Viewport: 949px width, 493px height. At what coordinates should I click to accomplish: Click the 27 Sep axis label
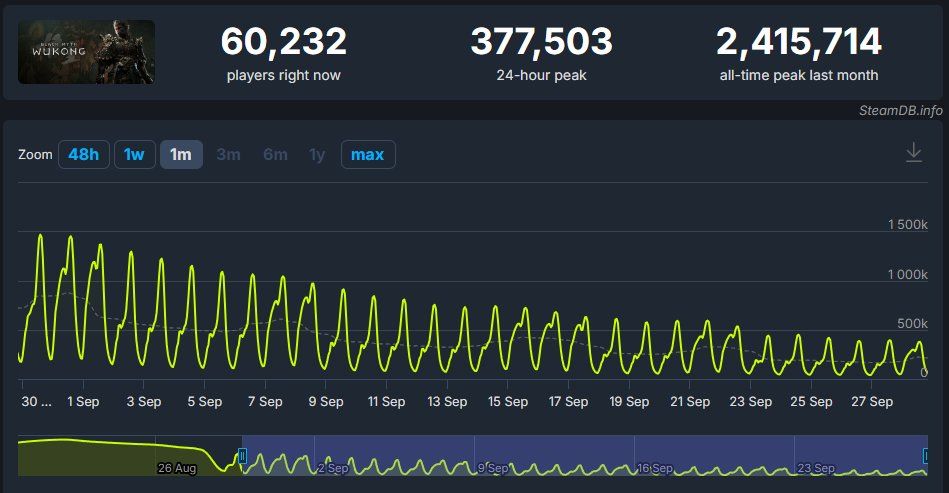pyautogui.click(x=872, y=402)
